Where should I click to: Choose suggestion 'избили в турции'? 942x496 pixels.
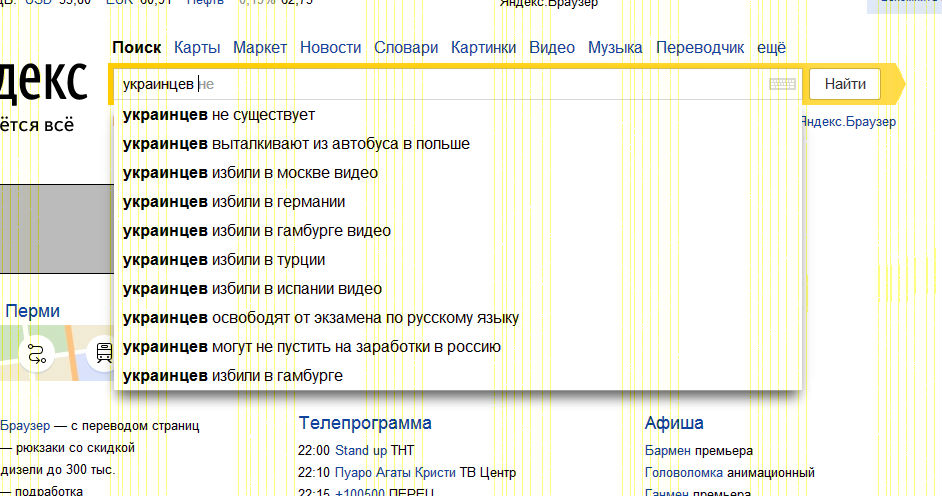click(x=458, y=259)
